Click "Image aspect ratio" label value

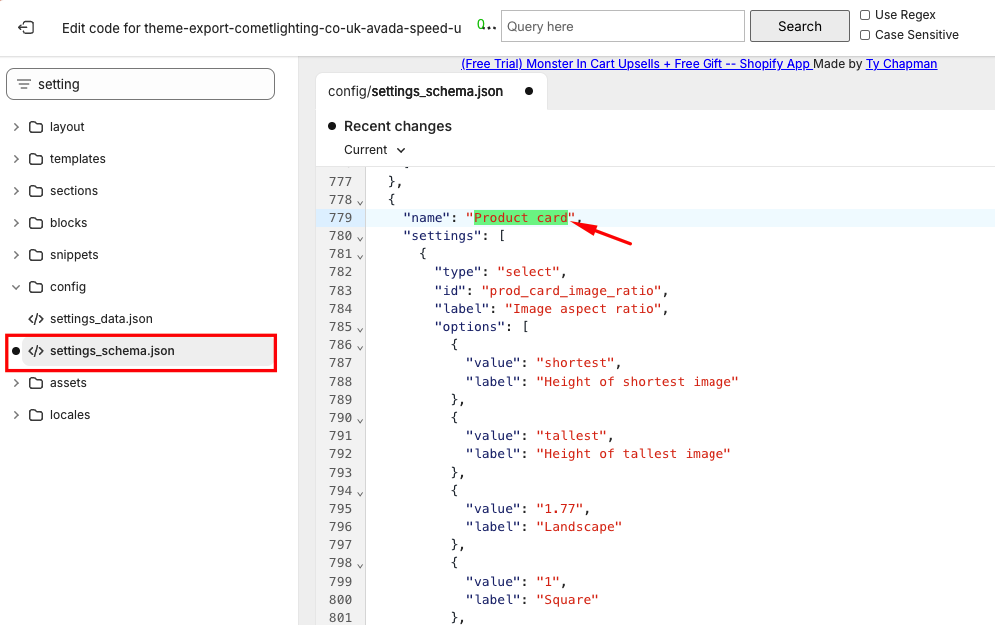coord(583,309)
